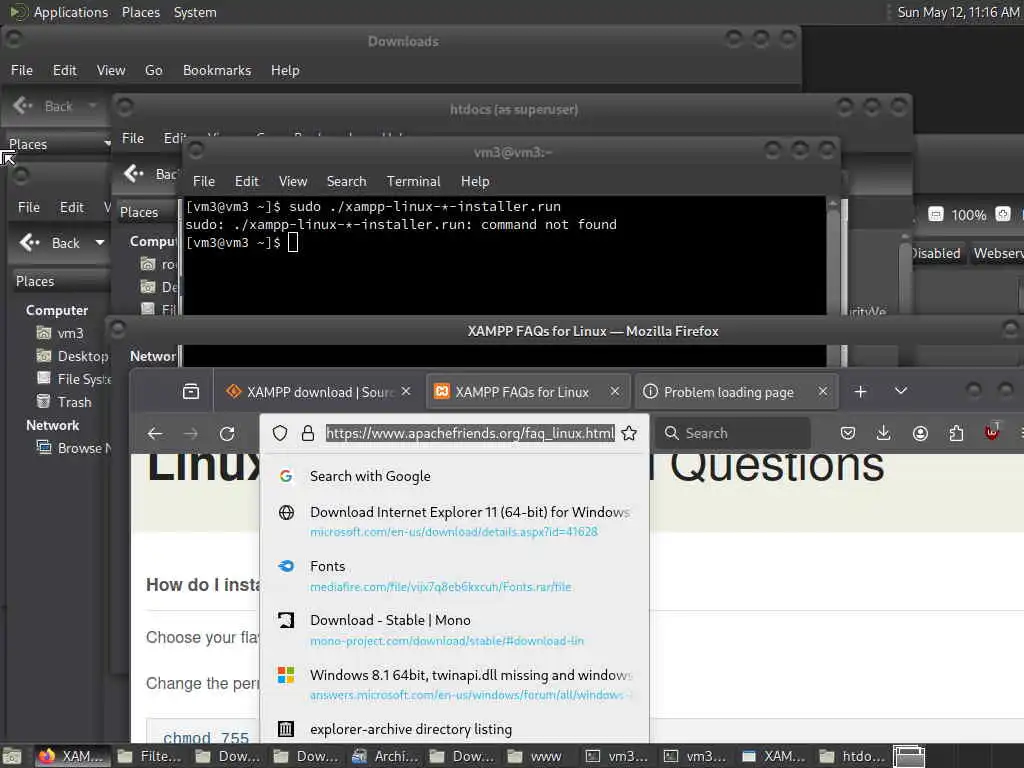This screenshot has width=1024, height=768.
Task: Click the red uBlock shield icon
Action: pos(992,432)
